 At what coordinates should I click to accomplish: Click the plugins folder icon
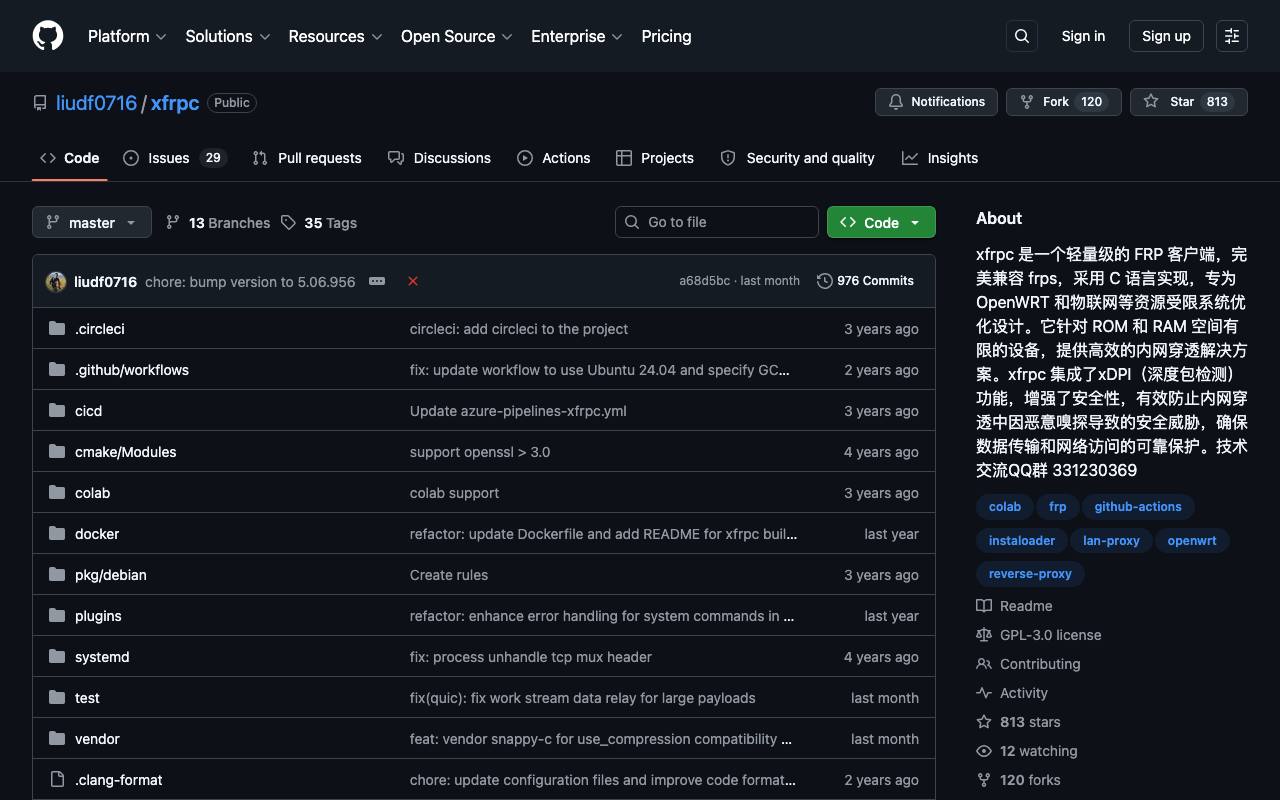click(x=57, y=616)
